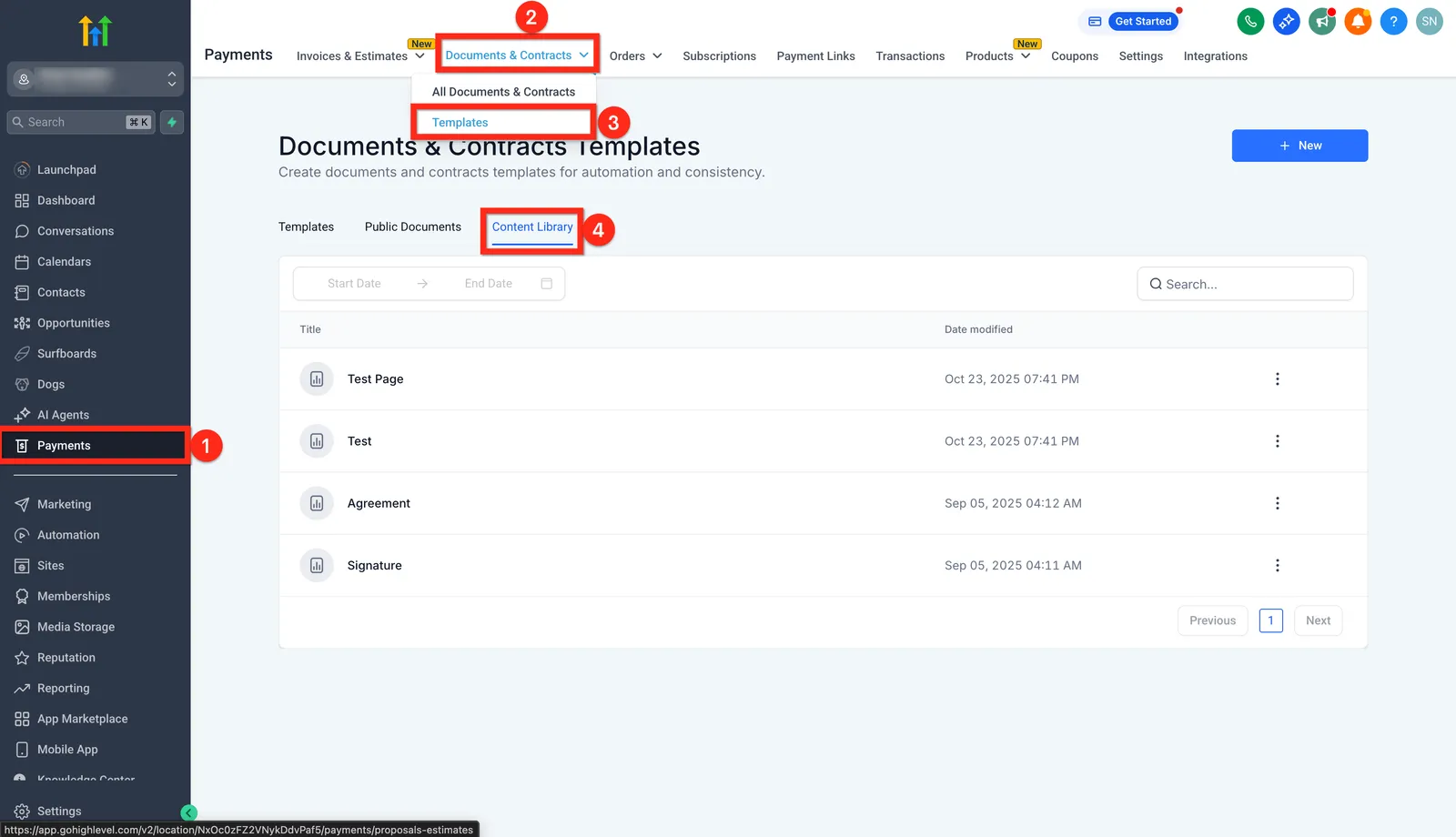Open the Payment Links tab
Viewport: 1456px width, 837px height.
pyautogui.click(x=815, y=55)
